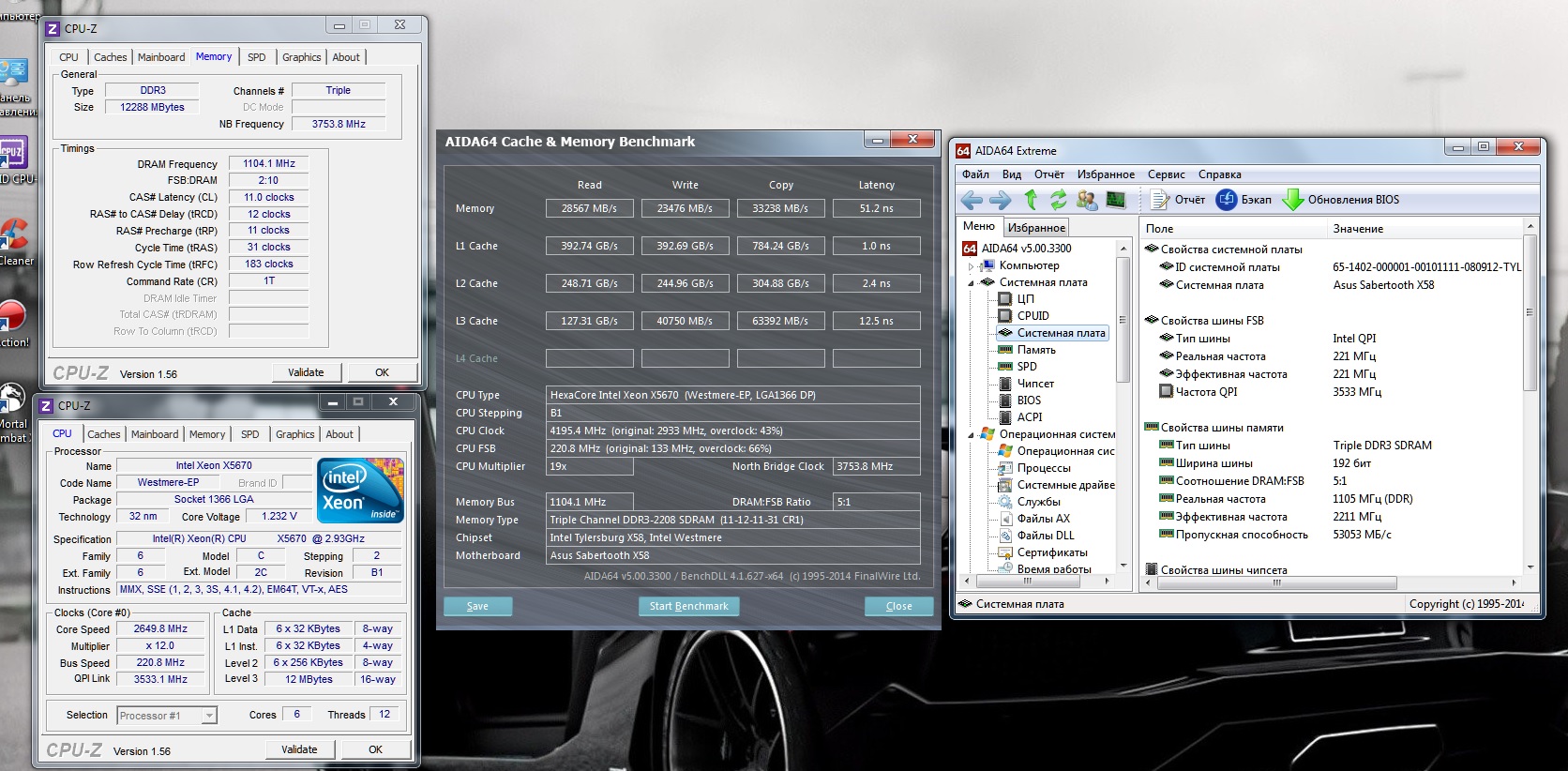Click OK in lower CPU-Z CPU window
This screenshot has width=1568, height=771.
[376, 749]
